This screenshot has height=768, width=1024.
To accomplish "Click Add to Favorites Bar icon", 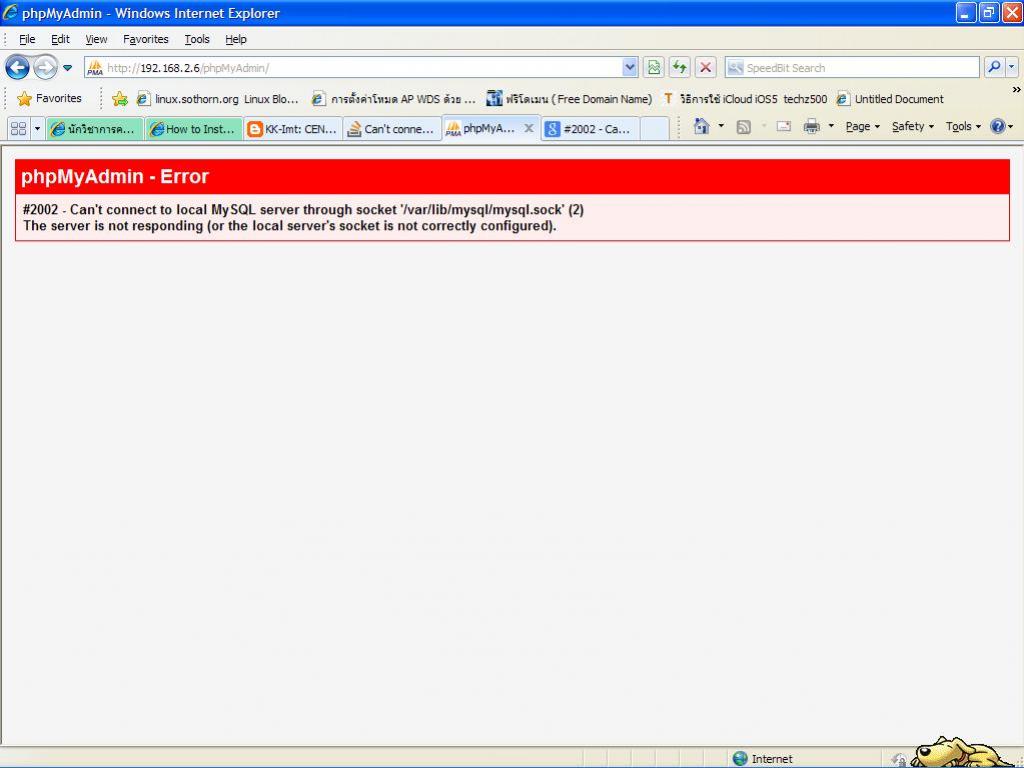I will (120, 99).
